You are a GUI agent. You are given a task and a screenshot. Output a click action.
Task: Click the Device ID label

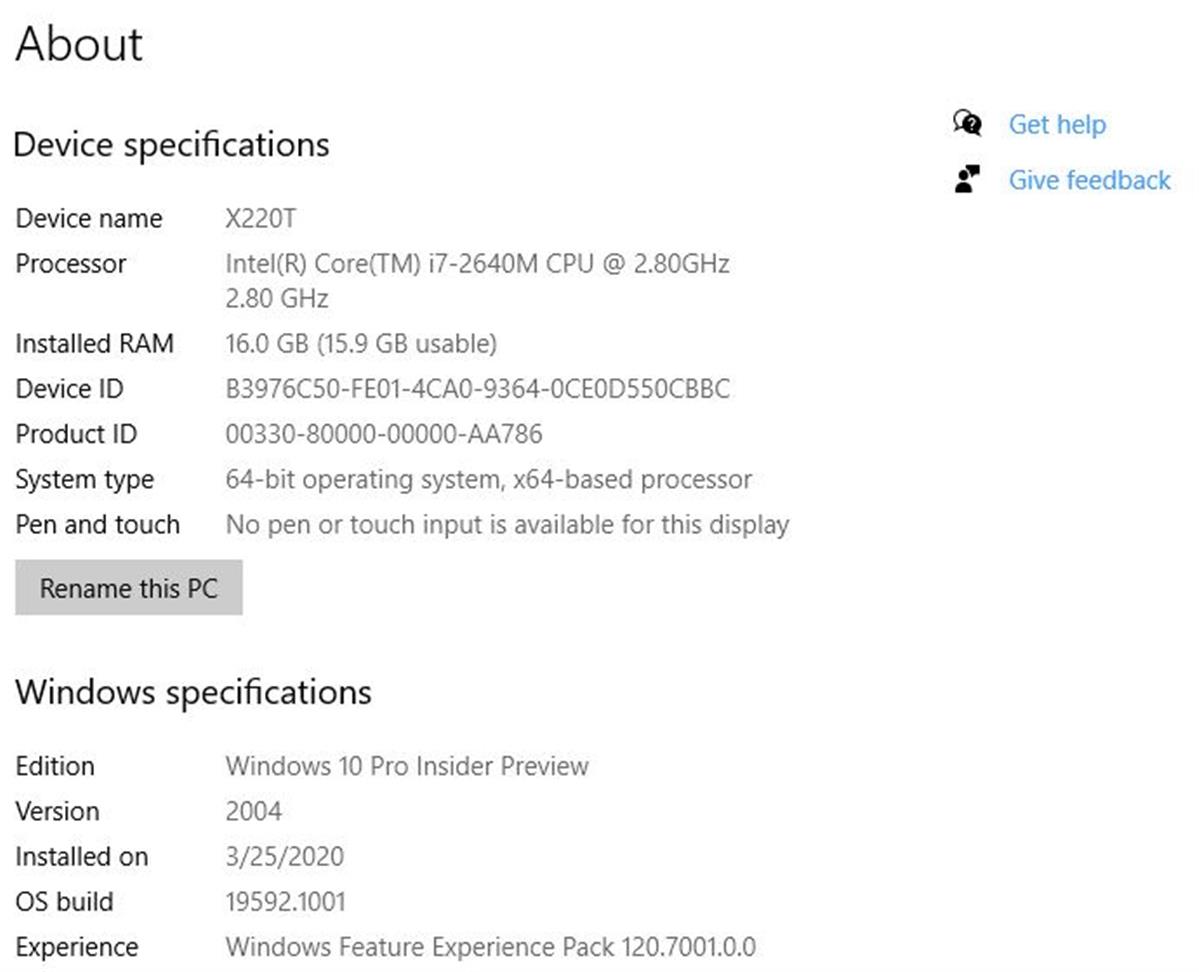coord(69,388)
